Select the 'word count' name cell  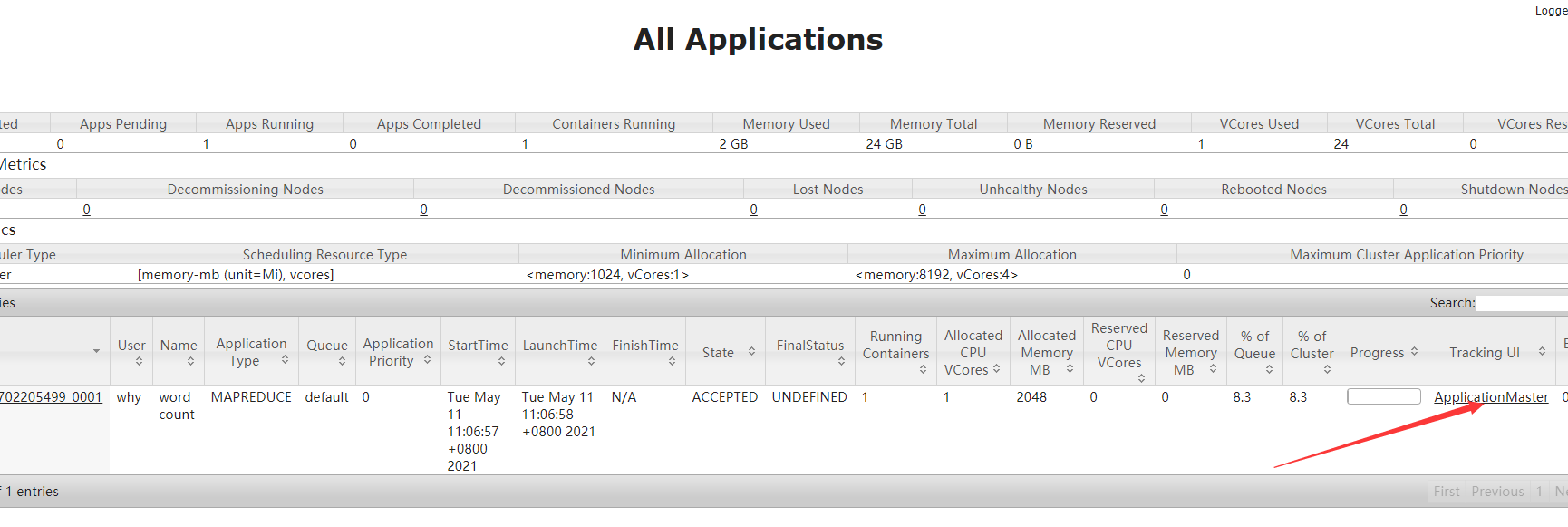point(176,405)
